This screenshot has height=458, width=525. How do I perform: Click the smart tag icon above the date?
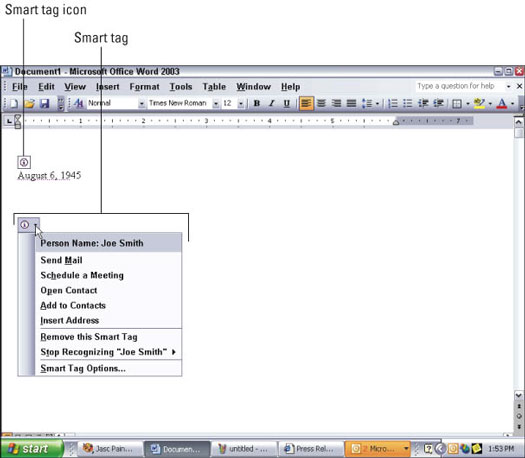(24, 162)
